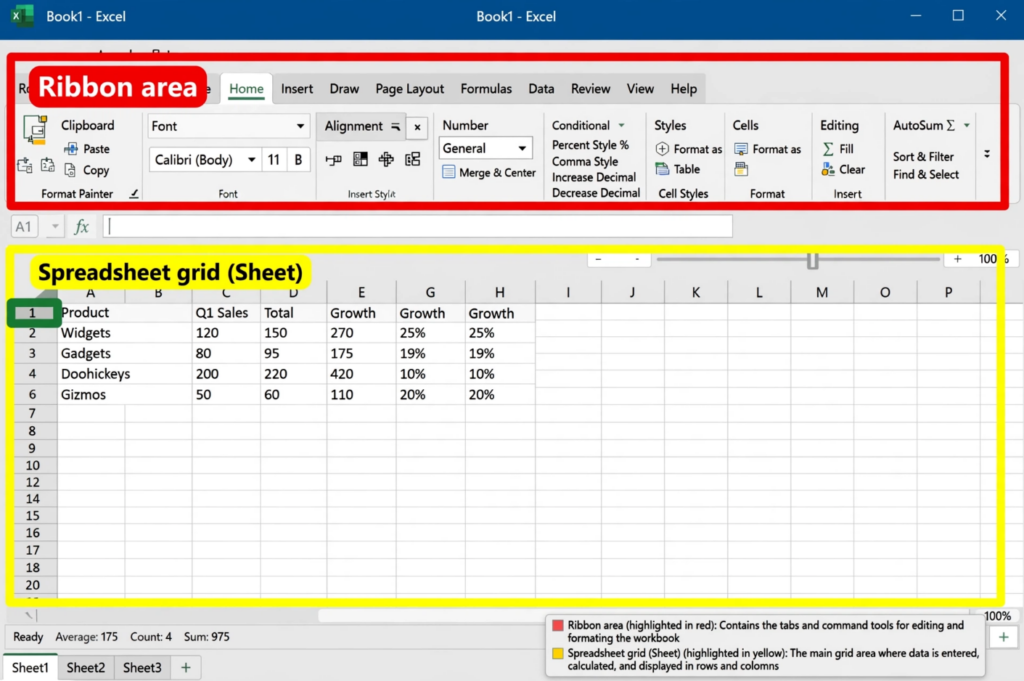1024x681 pixels.
Task: Select the cell containing Widgets
Action: coord(124,333)
